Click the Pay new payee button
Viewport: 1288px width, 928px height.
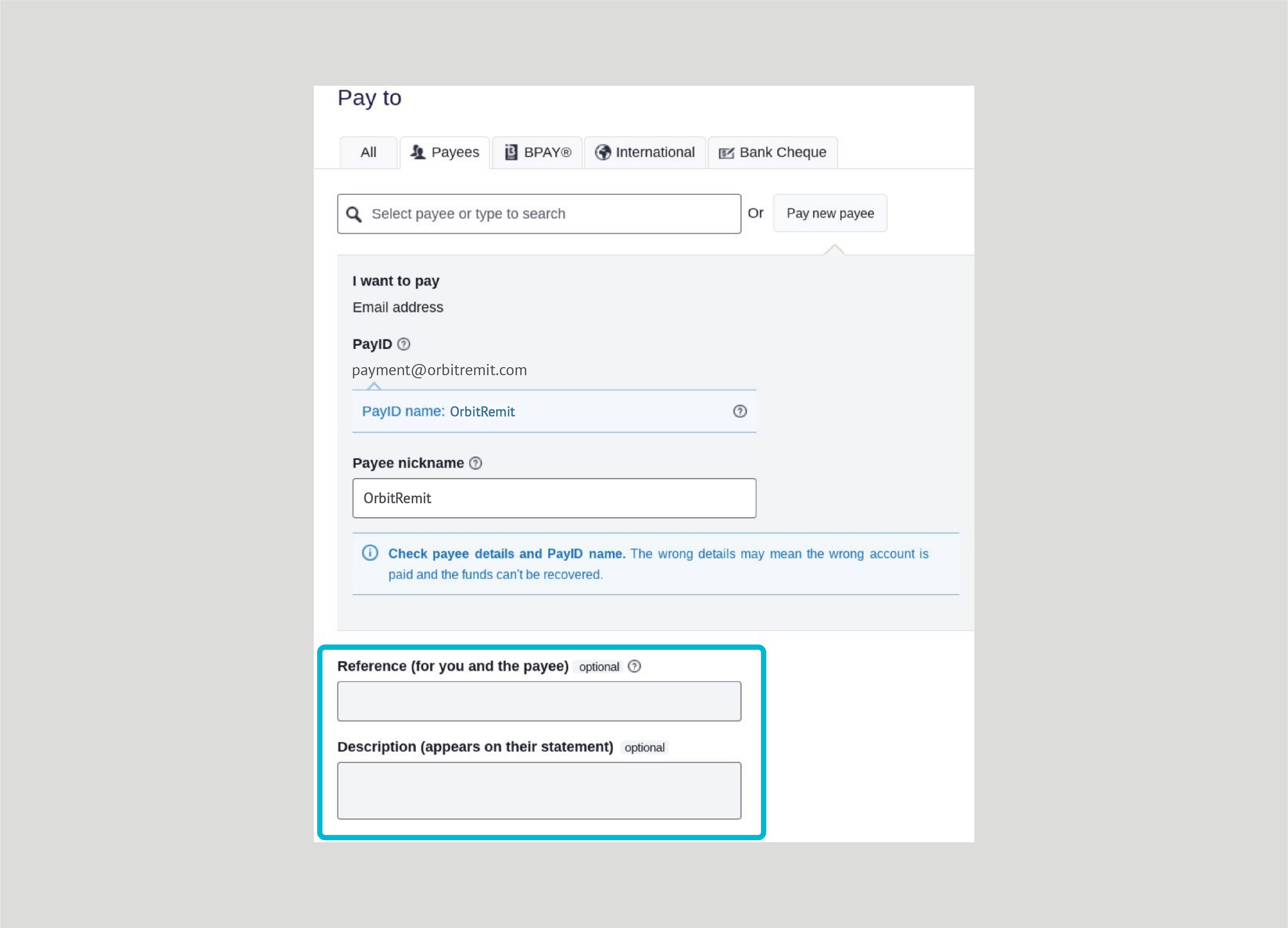click(830, 213)
